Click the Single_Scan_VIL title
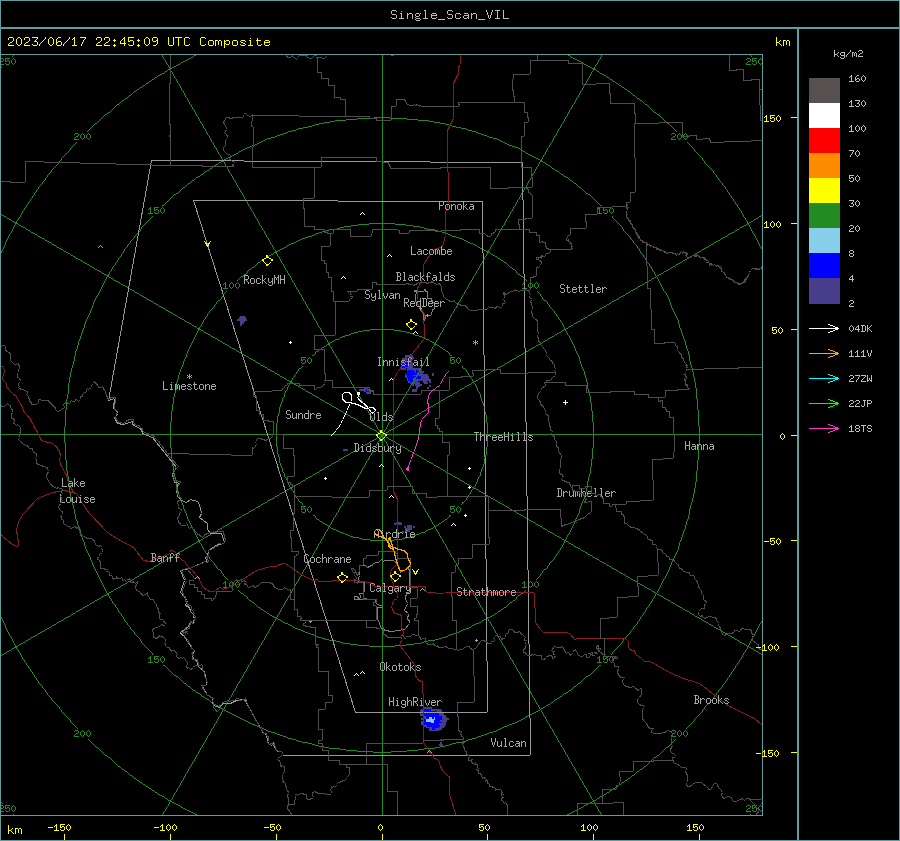 pos(449,15)
